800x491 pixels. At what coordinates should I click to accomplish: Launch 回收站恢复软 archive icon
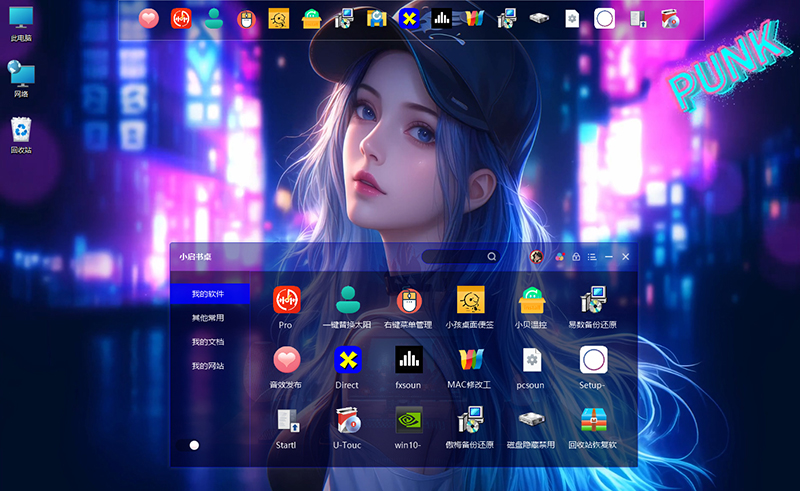593,420
